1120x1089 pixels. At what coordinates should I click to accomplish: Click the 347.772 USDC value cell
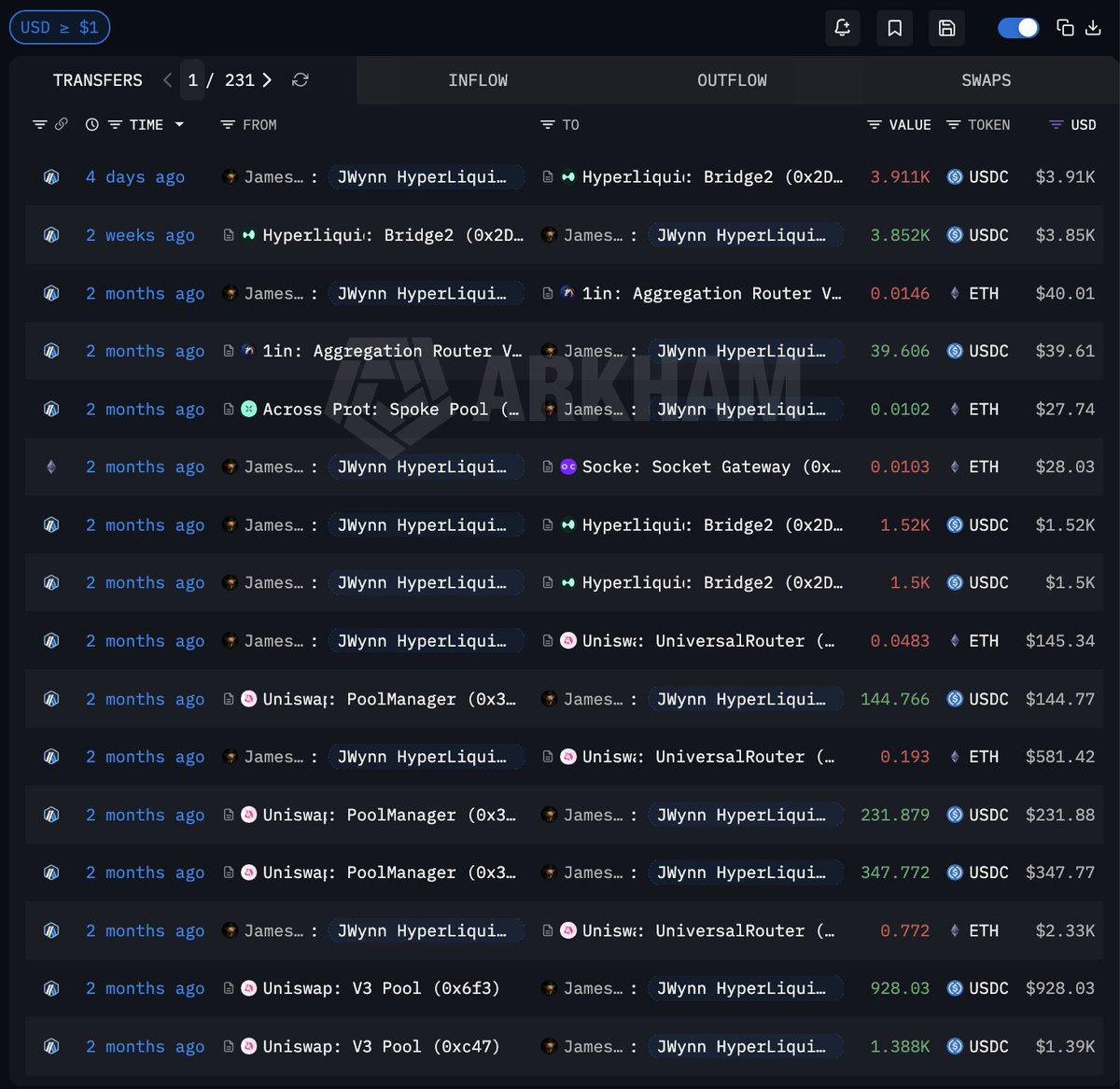tap(895, 873)
